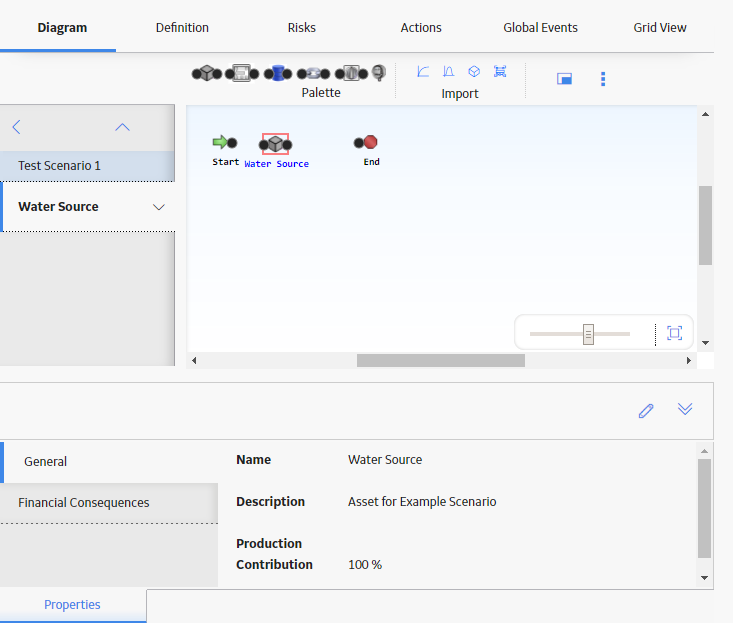Screen dimensions: 733x623
Task: Click the Properties bottom tab
Action: 72,605
